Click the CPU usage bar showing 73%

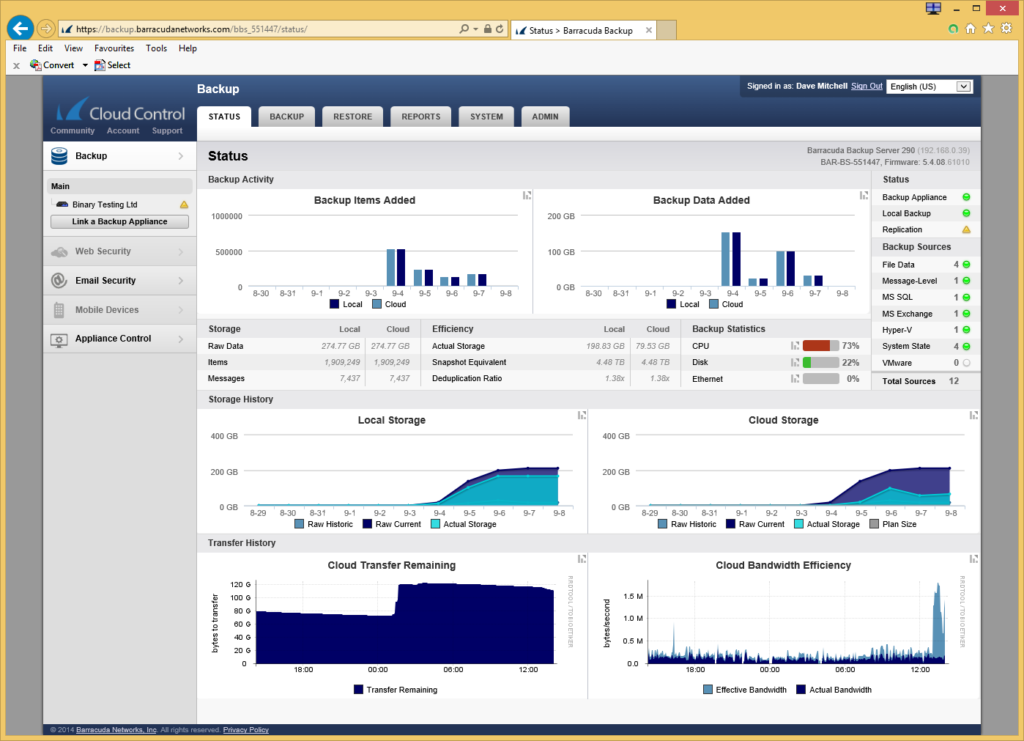click(822, 345)
